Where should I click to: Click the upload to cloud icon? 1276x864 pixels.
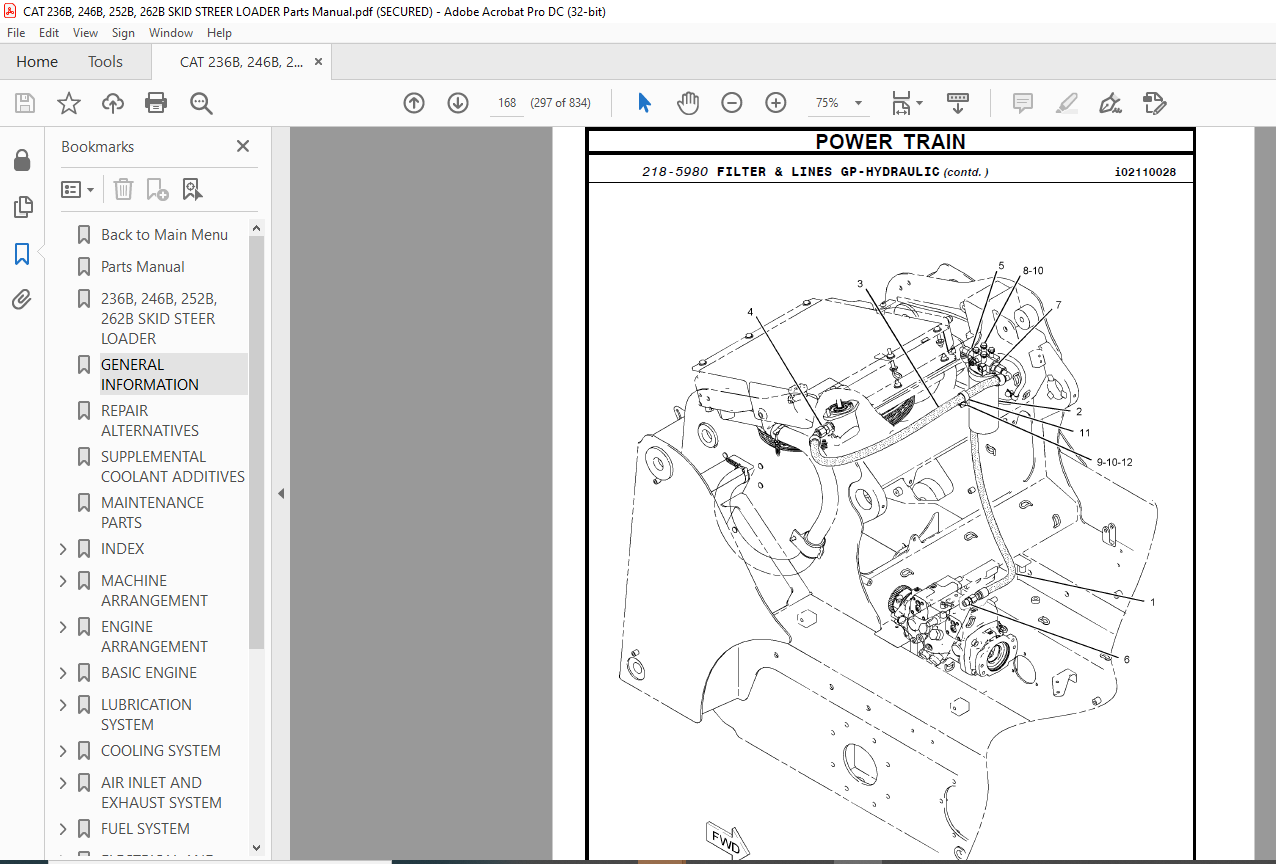point(113,103)
